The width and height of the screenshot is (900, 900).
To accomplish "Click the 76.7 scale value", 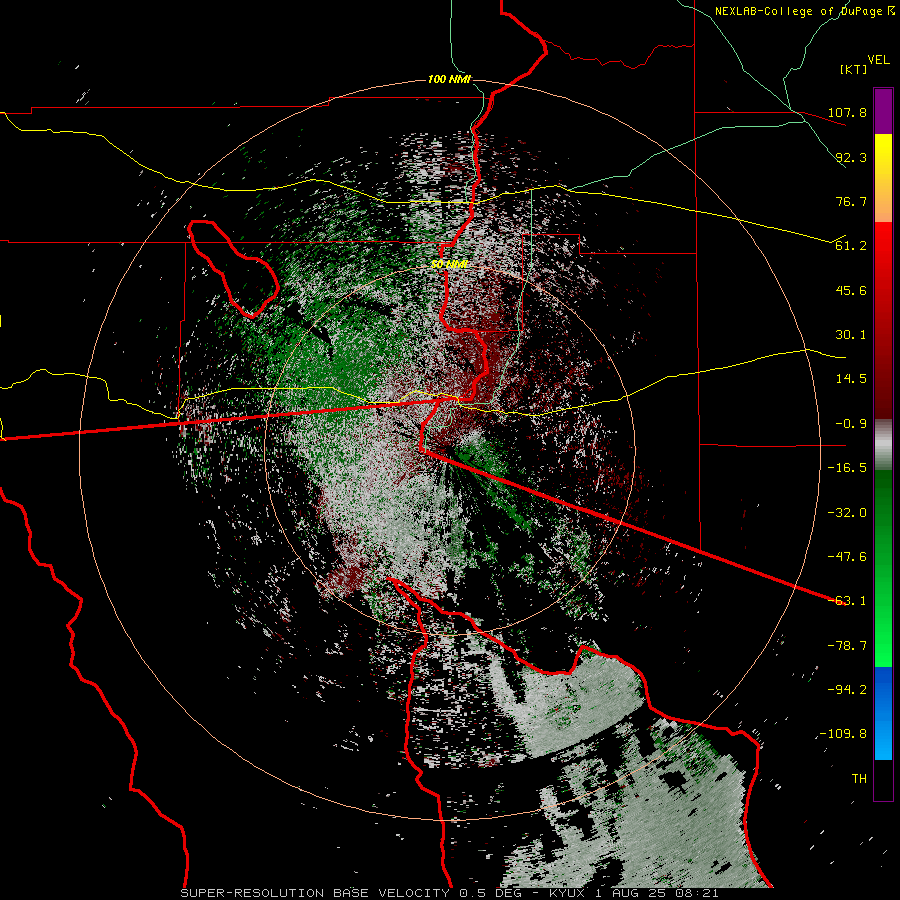I will (x=851, y=201).
